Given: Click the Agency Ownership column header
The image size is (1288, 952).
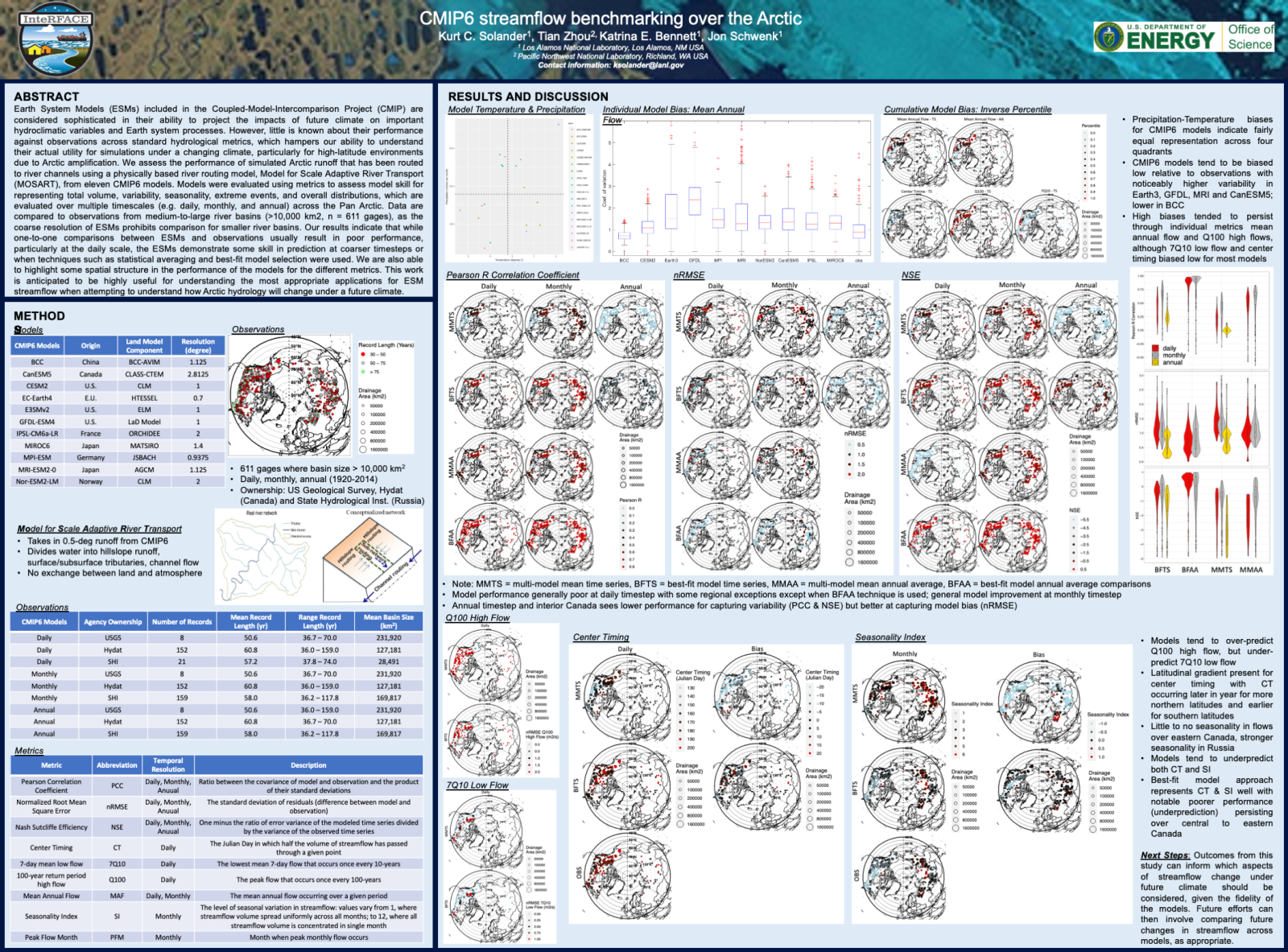Looking at the screenshot, I should click(x=113, y=622).
